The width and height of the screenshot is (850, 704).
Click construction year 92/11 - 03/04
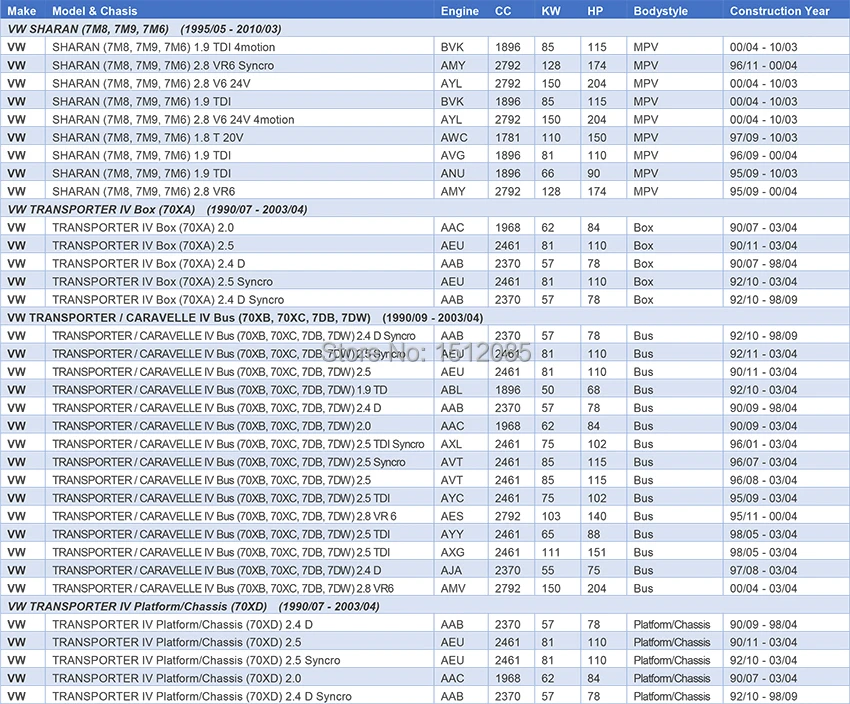click(763, 353)
